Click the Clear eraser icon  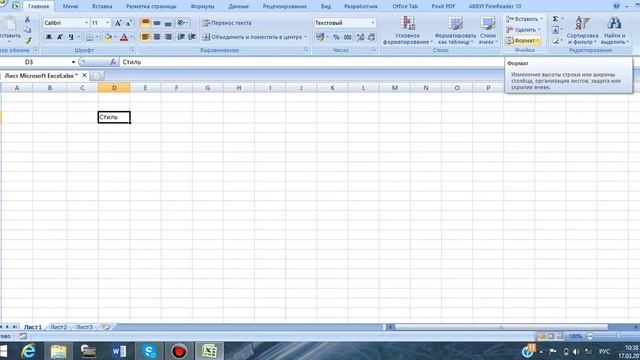556,40
